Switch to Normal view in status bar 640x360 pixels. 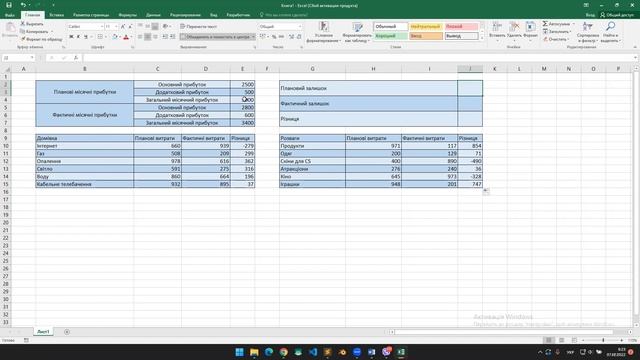point(549,340)
